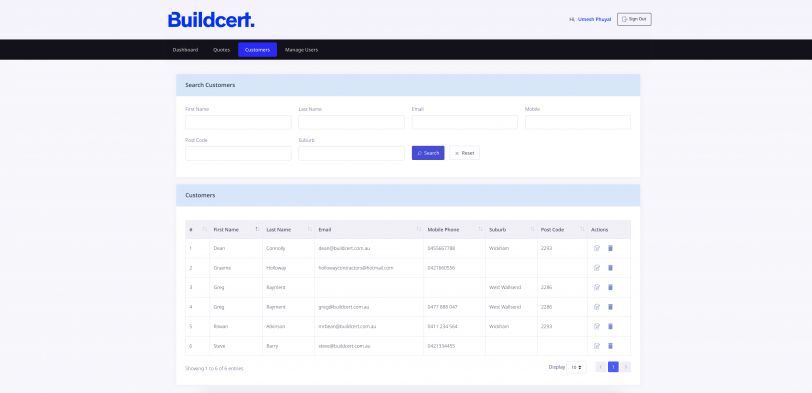Click email greg@buildcert.com.au

point(343,307)
